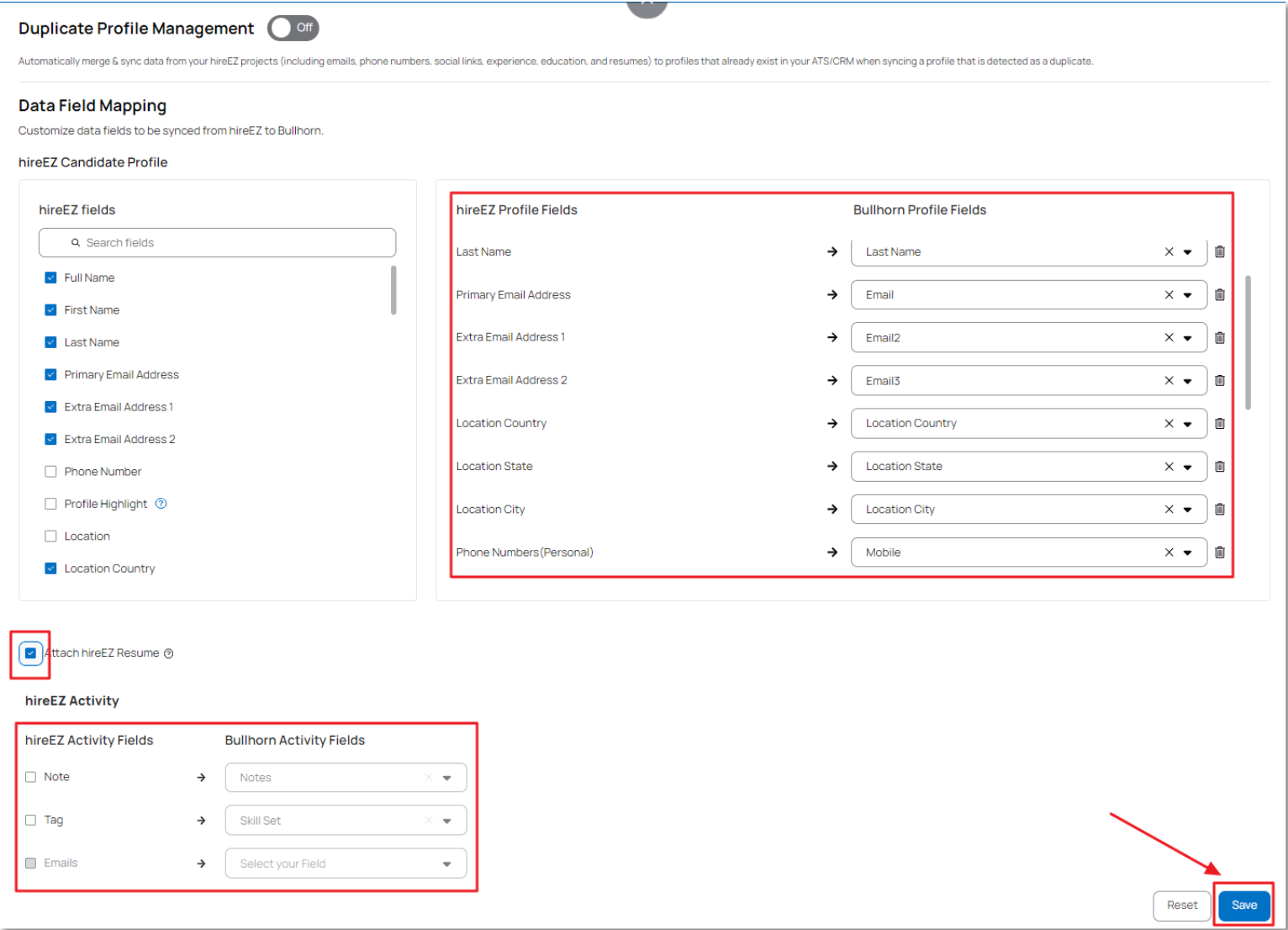Clear the Email2 Bullhorn field selection
The width and height of the screenshot is (1288, 930).
coord(1169,337)
